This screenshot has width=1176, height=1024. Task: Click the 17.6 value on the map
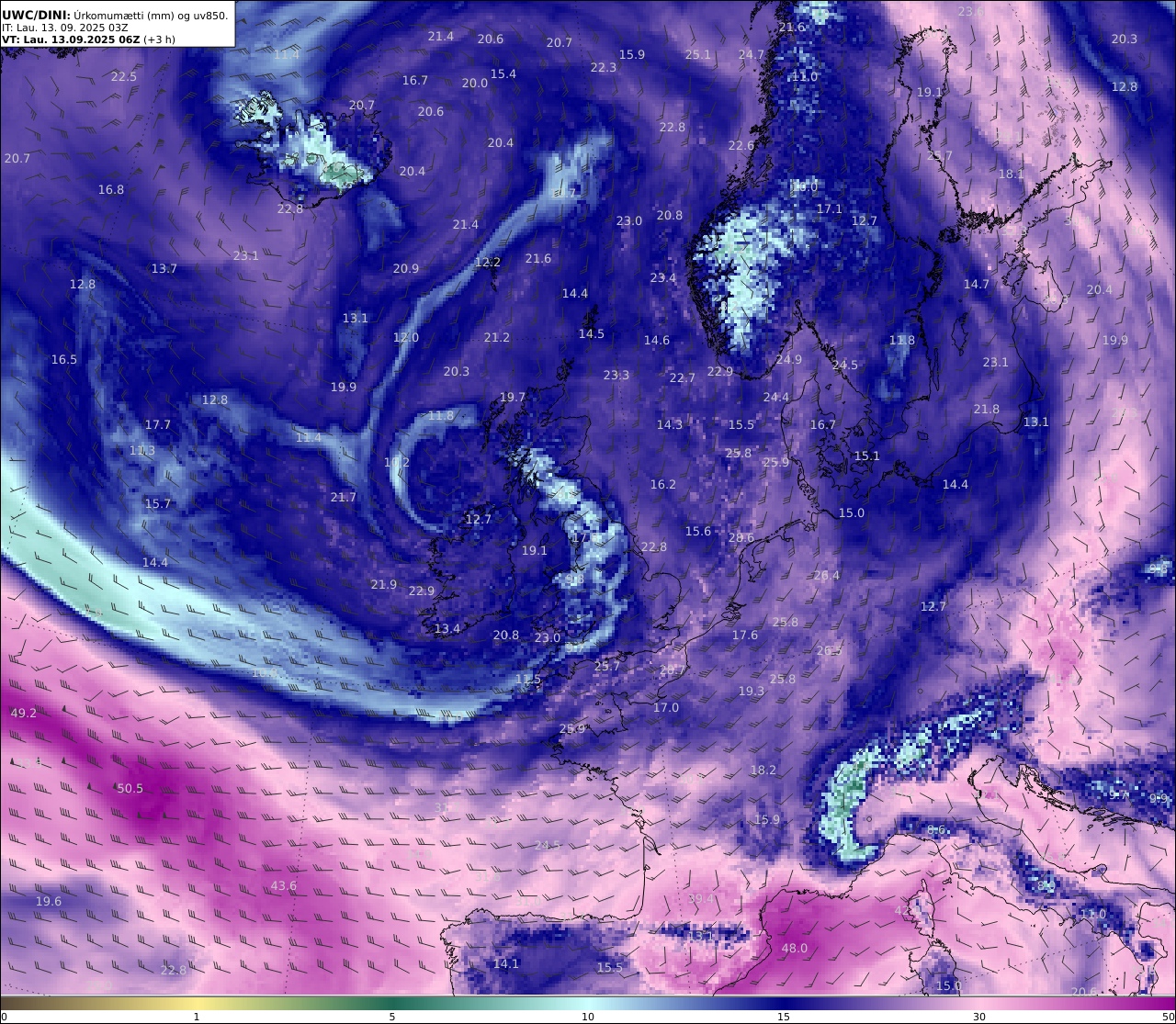point(745,635)
